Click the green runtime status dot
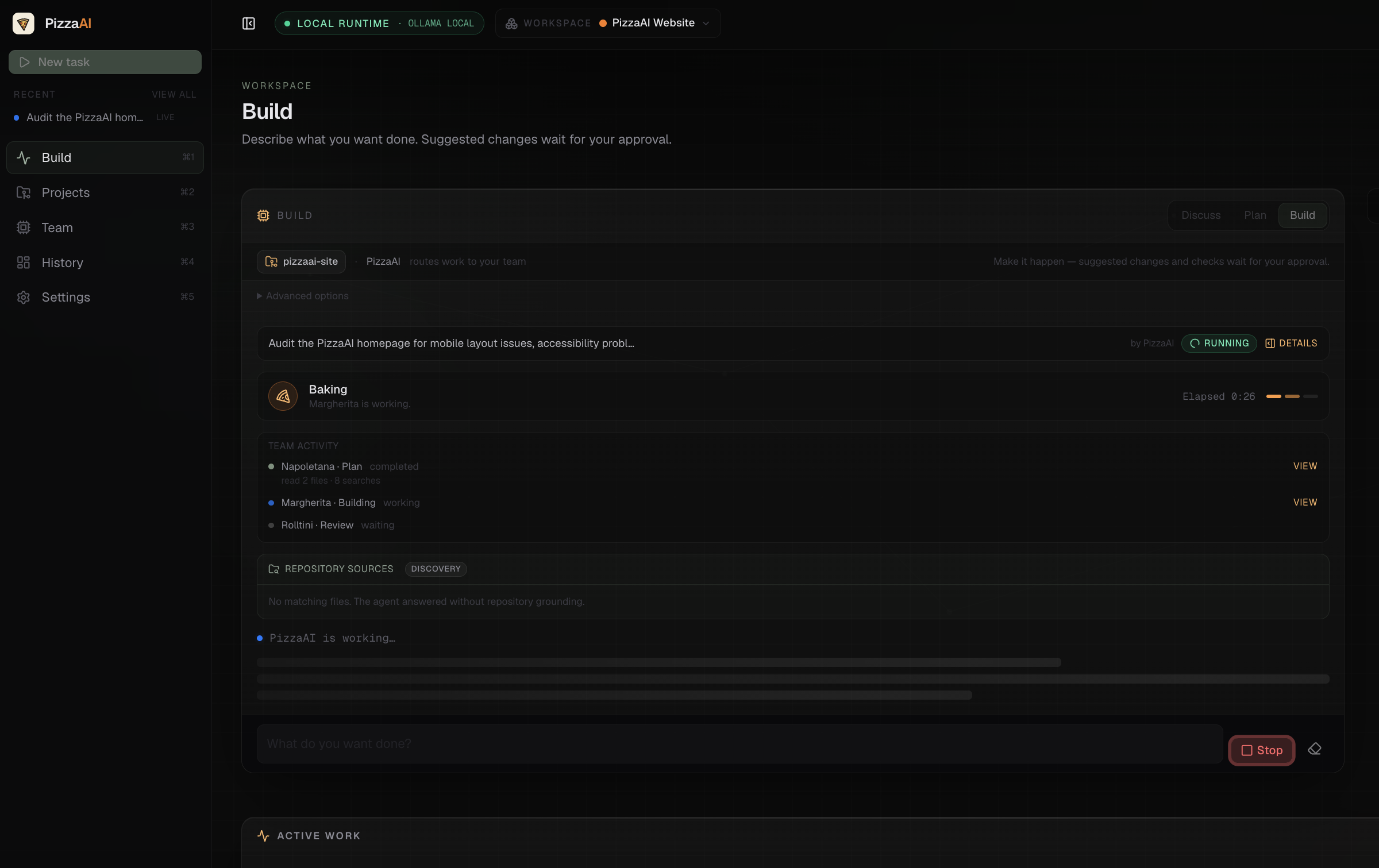The height and width of the screenshot is (868, 1379). [x=287, y=24]
